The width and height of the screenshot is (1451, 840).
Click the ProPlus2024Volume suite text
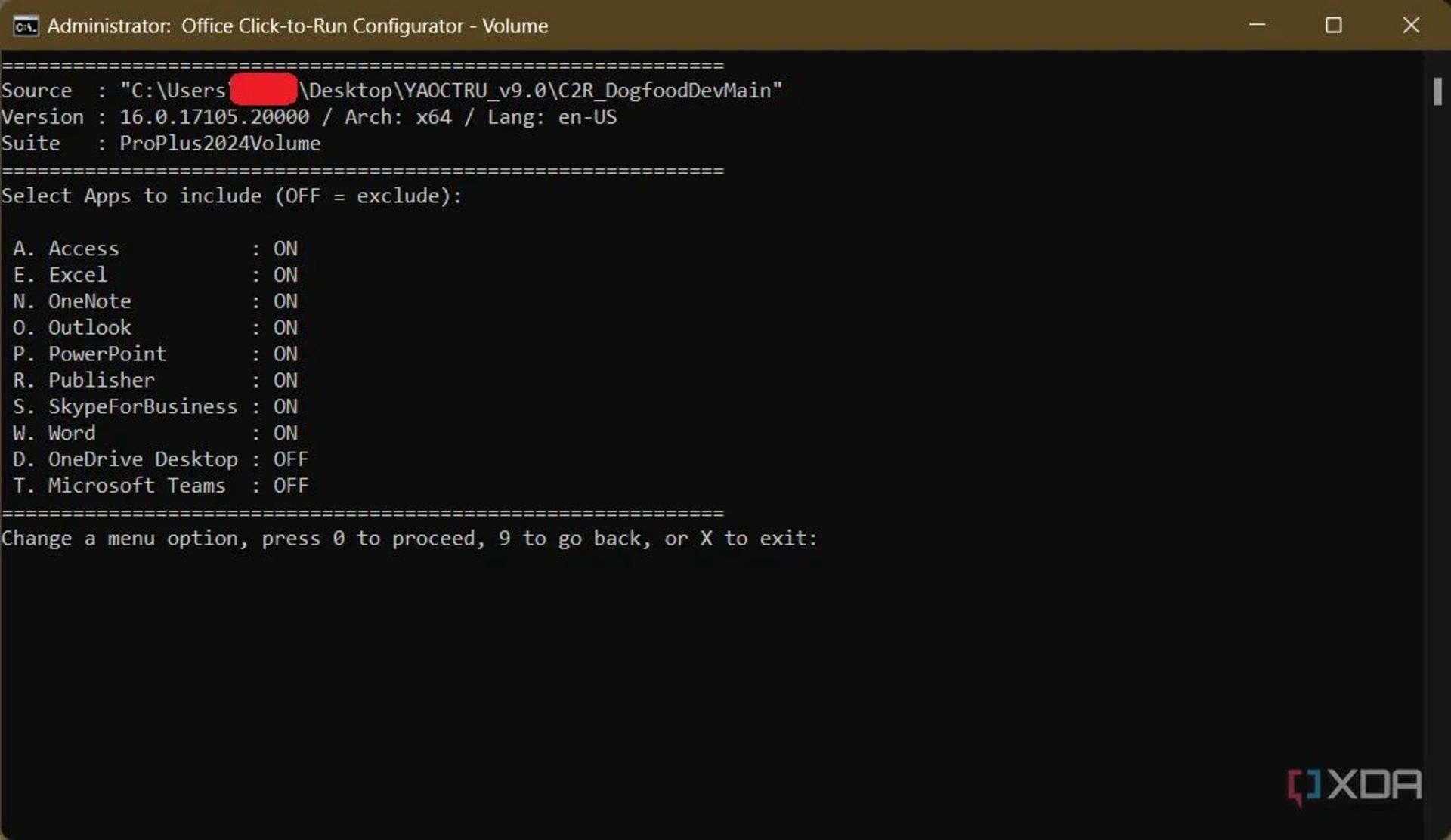click(220, 144)
